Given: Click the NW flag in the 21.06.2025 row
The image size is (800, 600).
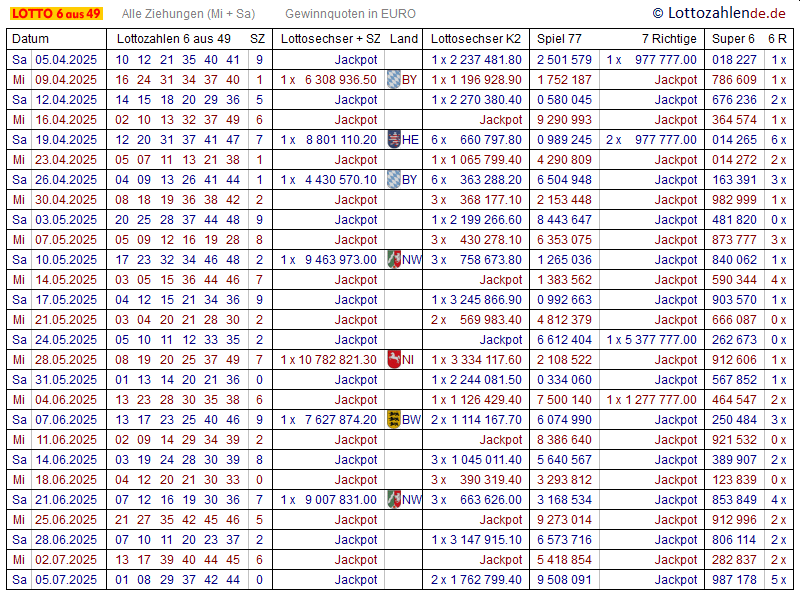Looking at the screenshot, I should click(x=394, y=500).
